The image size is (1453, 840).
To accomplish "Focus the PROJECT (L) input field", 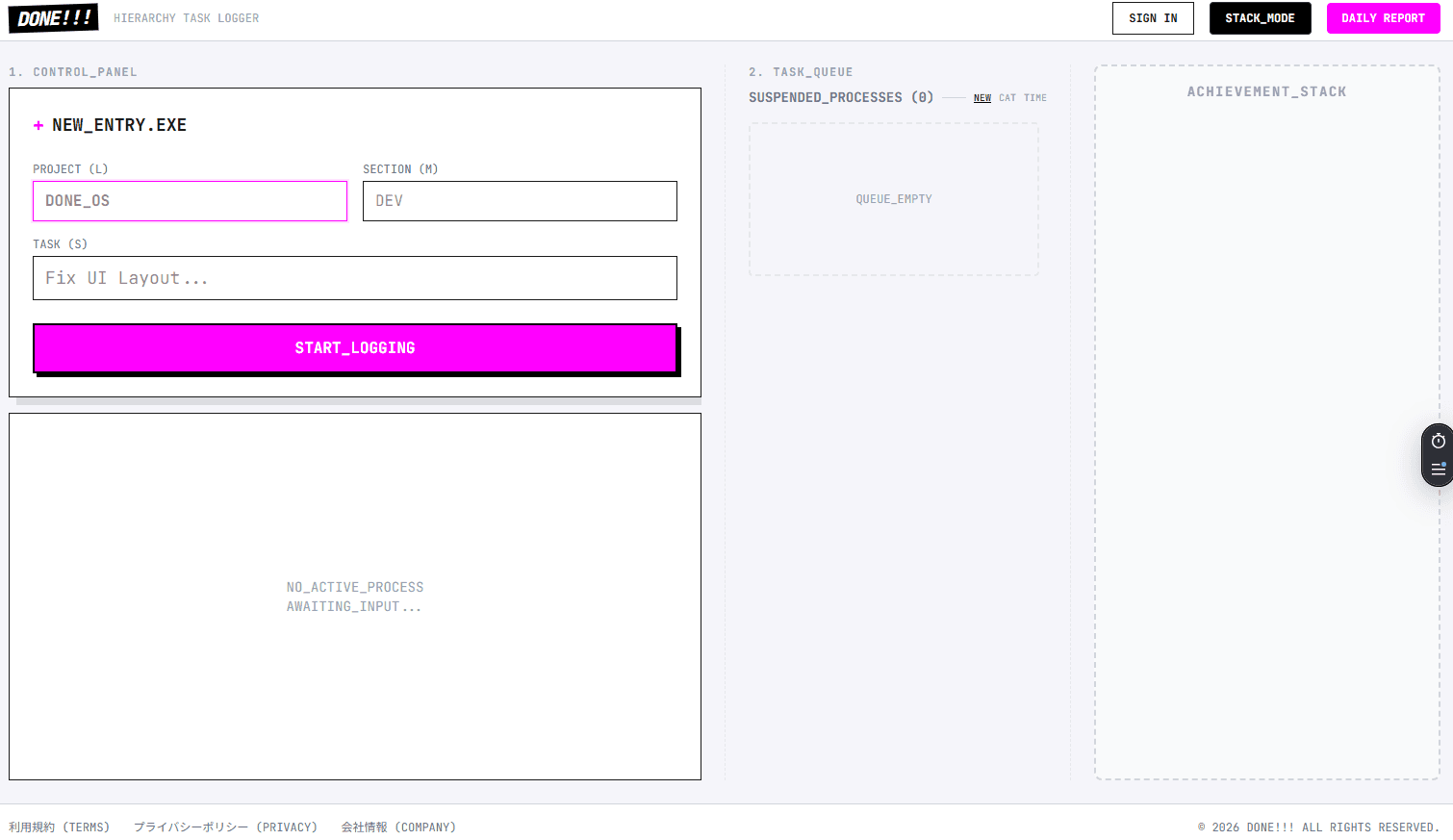I will click(190, 201).
